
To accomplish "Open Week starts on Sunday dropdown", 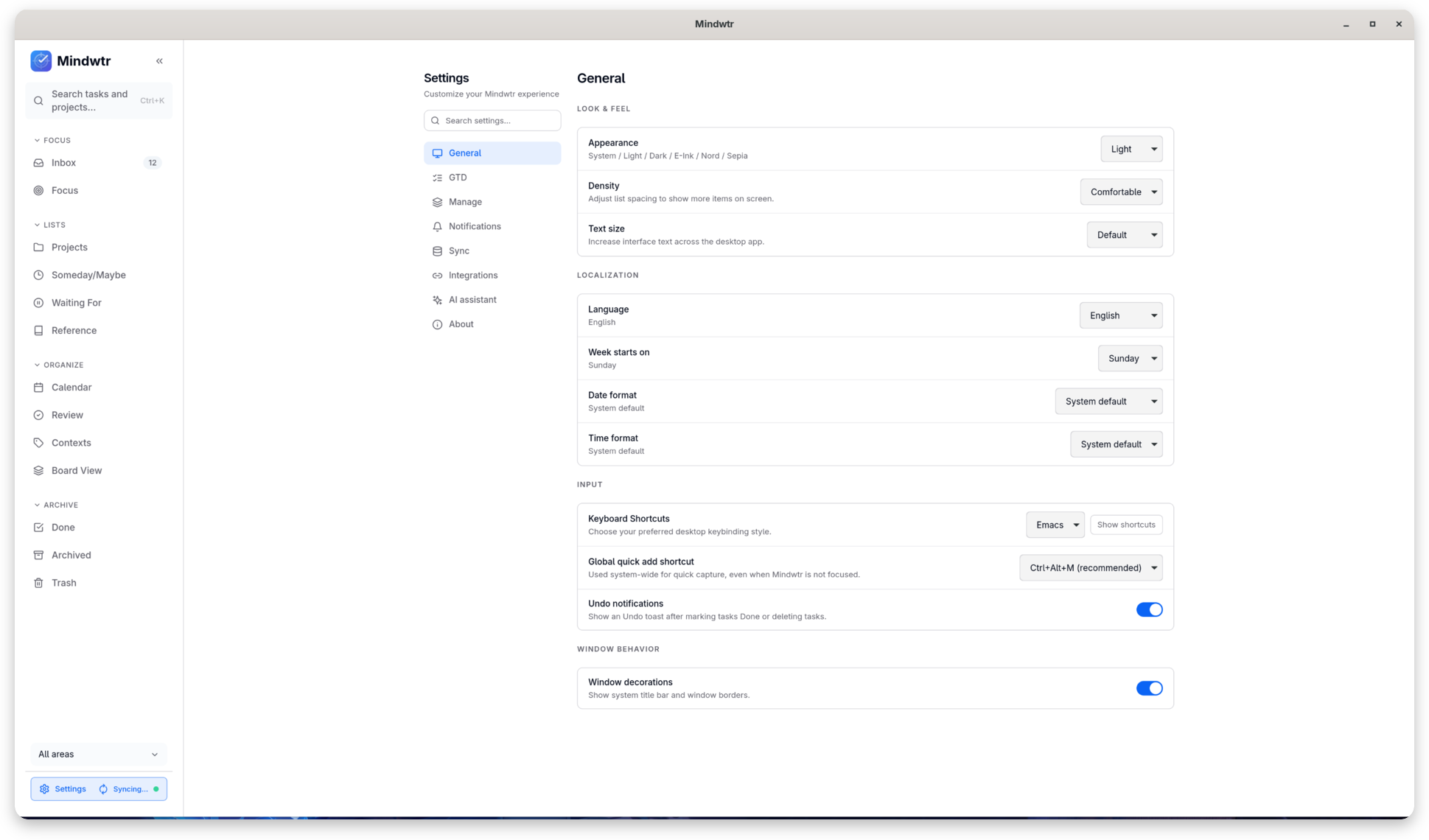I will click(x=1130, y=358).
